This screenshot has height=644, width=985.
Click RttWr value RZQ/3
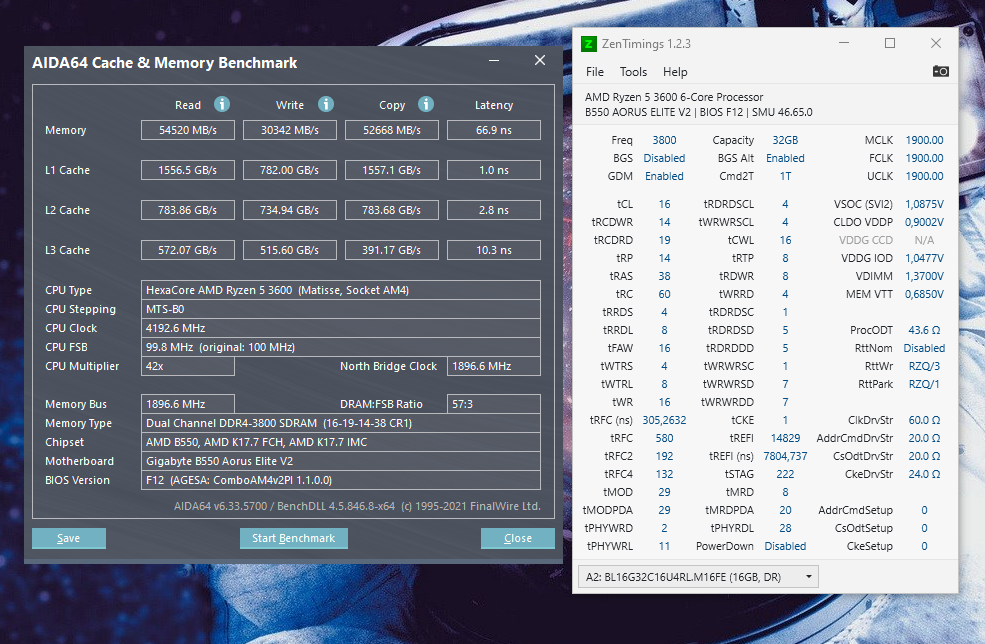(x=924, y=366)
